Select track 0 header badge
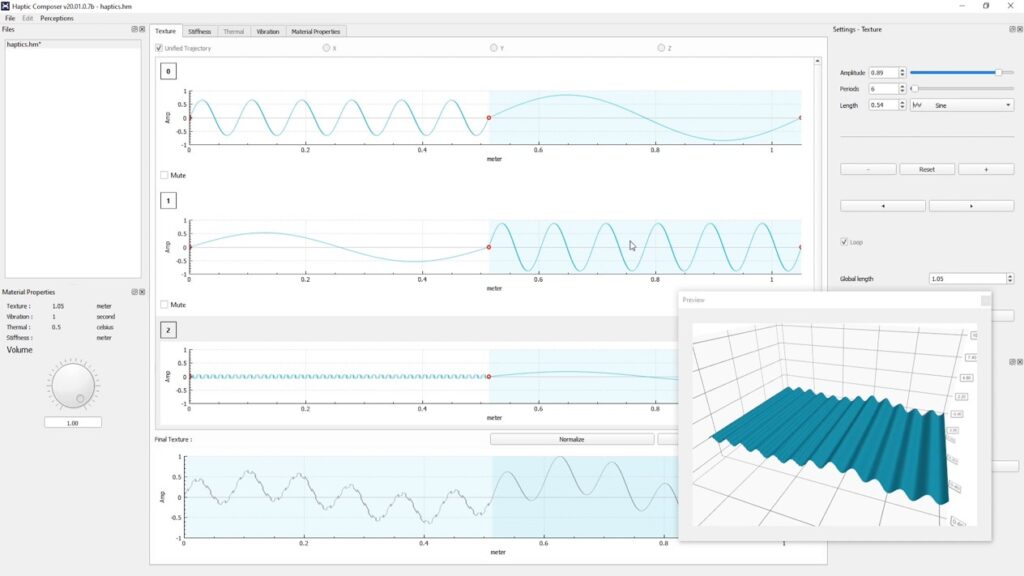The image size is (1024, 576). point(168,71)
